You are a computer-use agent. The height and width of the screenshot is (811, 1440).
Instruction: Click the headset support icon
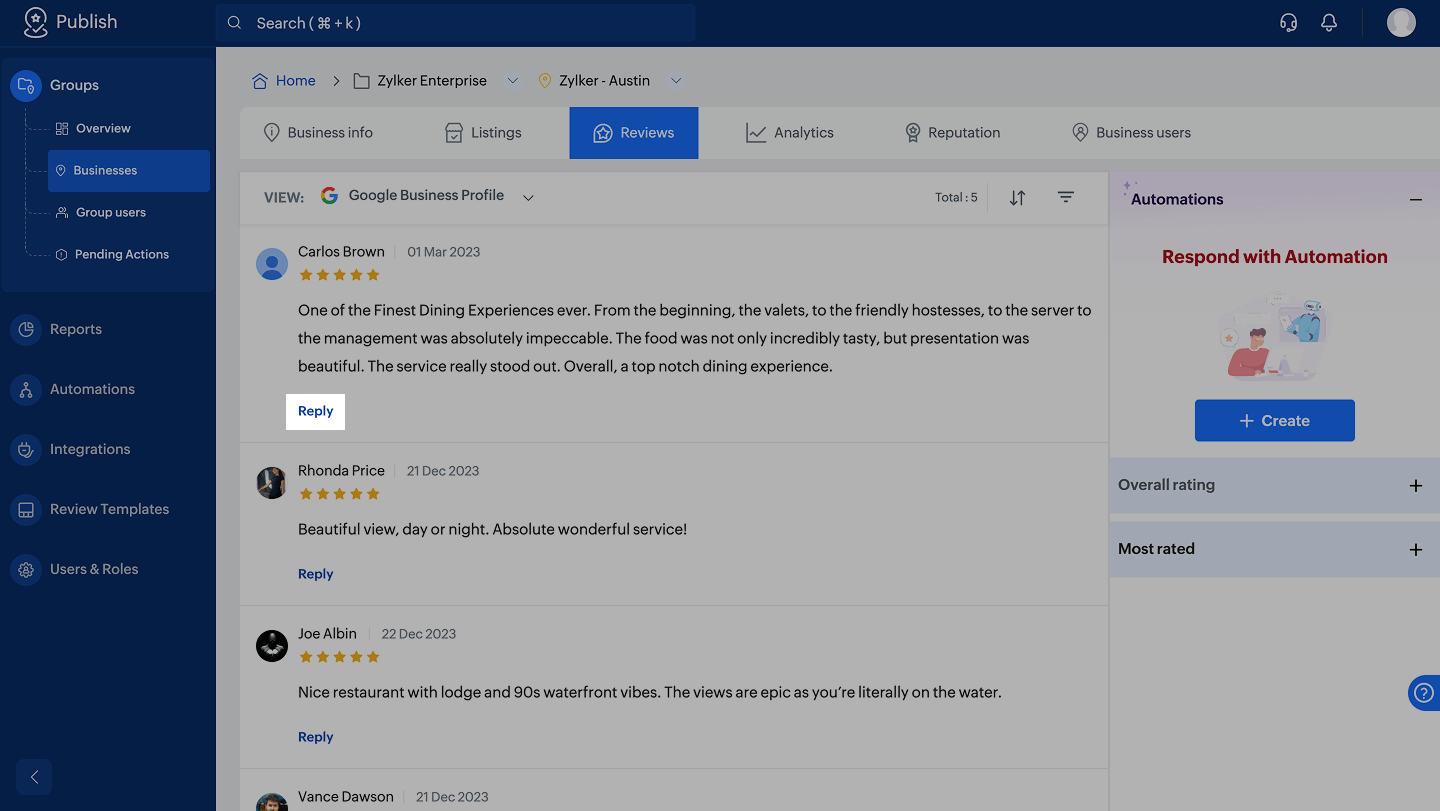pyautogui.click(x=1288, y=22)
